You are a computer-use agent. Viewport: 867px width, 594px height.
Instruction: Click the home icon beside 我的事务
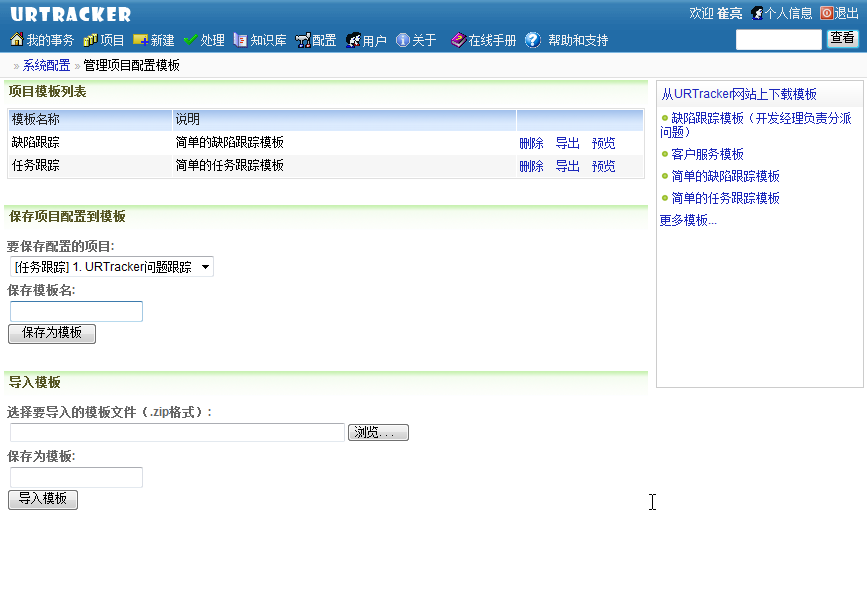[17, 39]
